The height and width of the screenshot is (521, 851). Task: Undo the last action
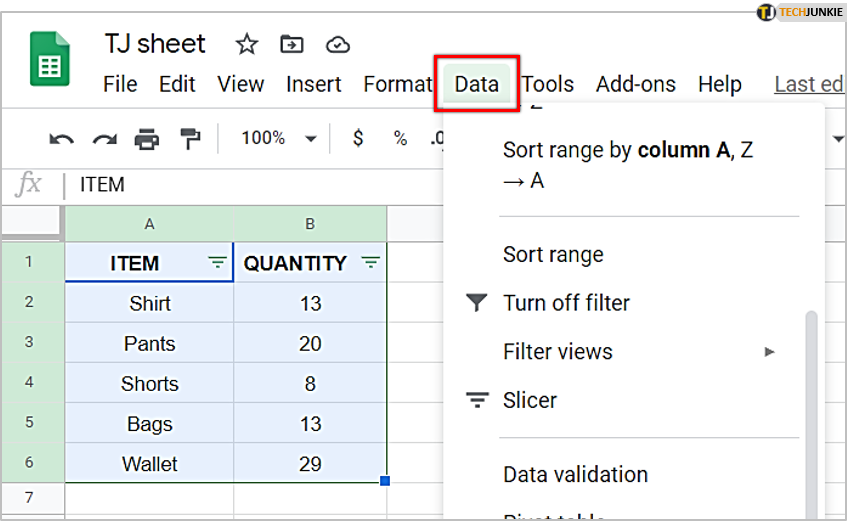[61, 139]
